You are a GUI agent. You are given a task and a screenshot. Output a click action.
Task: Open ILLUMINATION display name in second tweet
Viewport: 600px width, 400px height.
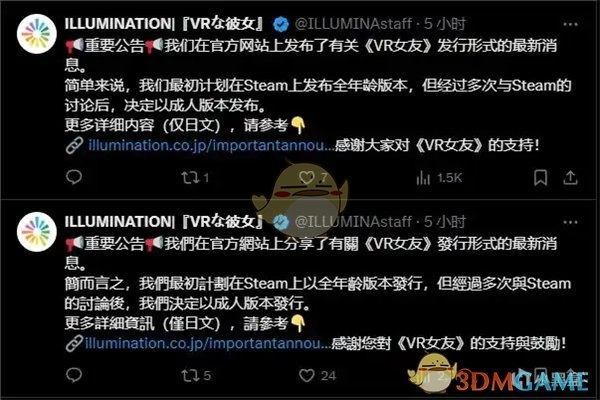pos(164,222)
